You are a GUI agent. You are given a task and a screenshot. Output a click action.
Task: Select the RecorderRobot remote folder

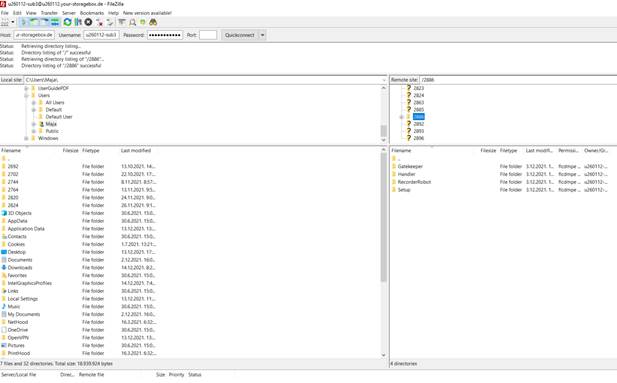[414, 182]
